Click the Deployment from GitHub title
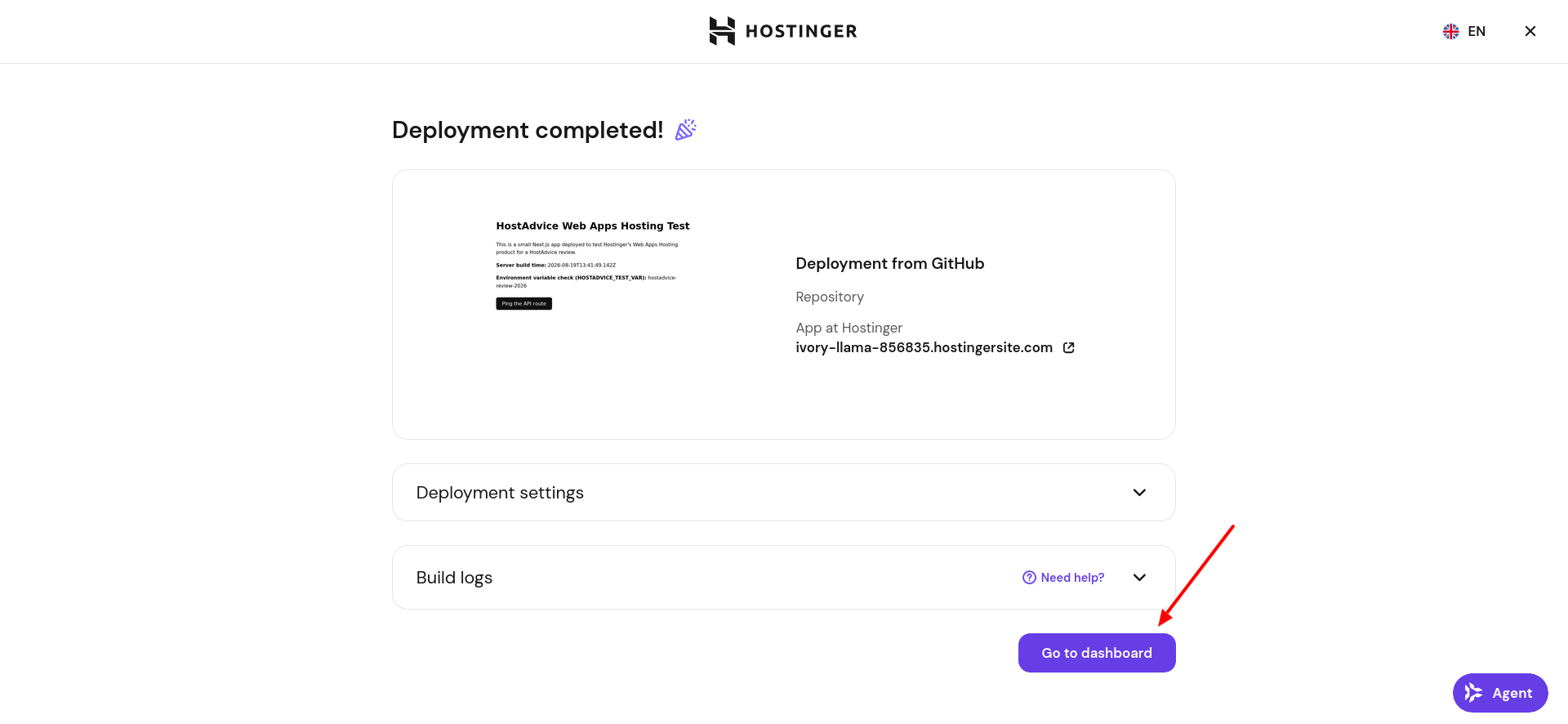Image resolution: width=1568 pixels, height=724 pixels. click(x=889, y=263)
